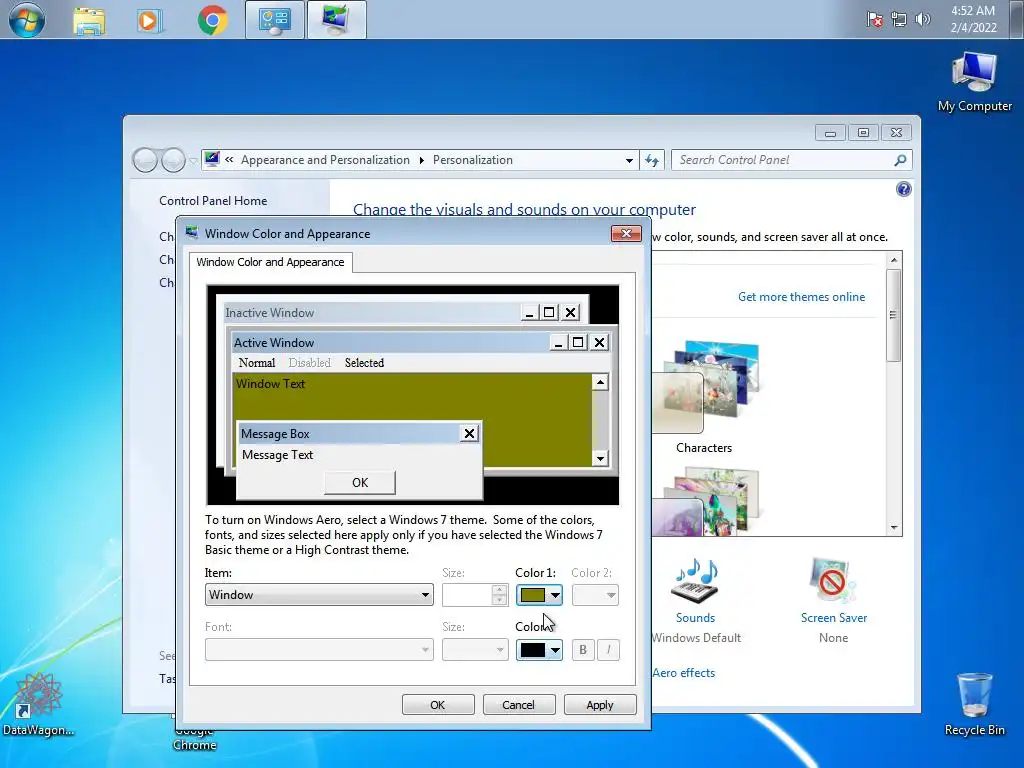Open the Sounds settings icon
This screenshot has width=1024, height=768.
pyautogui.click(x=696, y=581)
